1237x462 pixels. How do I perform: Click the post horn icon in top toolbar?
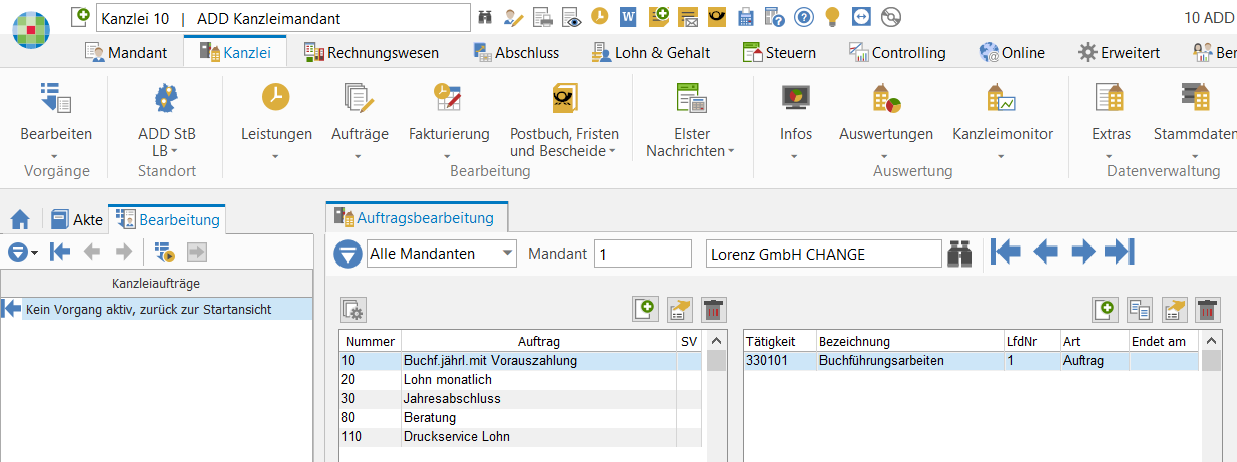pyautogui.click(x=717, y=17)
